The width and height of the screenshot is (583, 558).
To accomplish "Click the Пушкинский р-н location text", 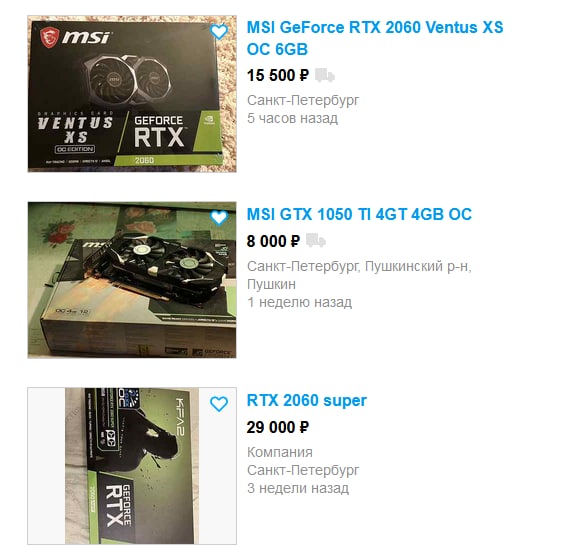I will point(418,266).
